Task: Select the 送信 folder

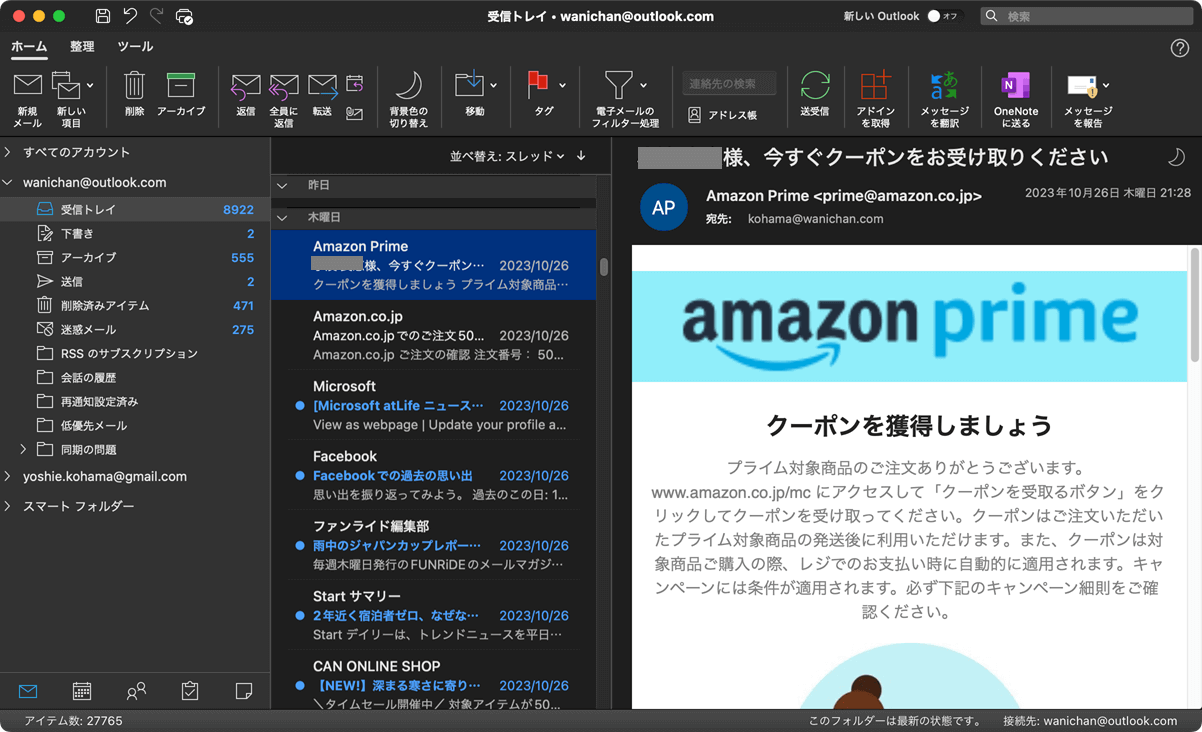Action: (x=135, y=282)
